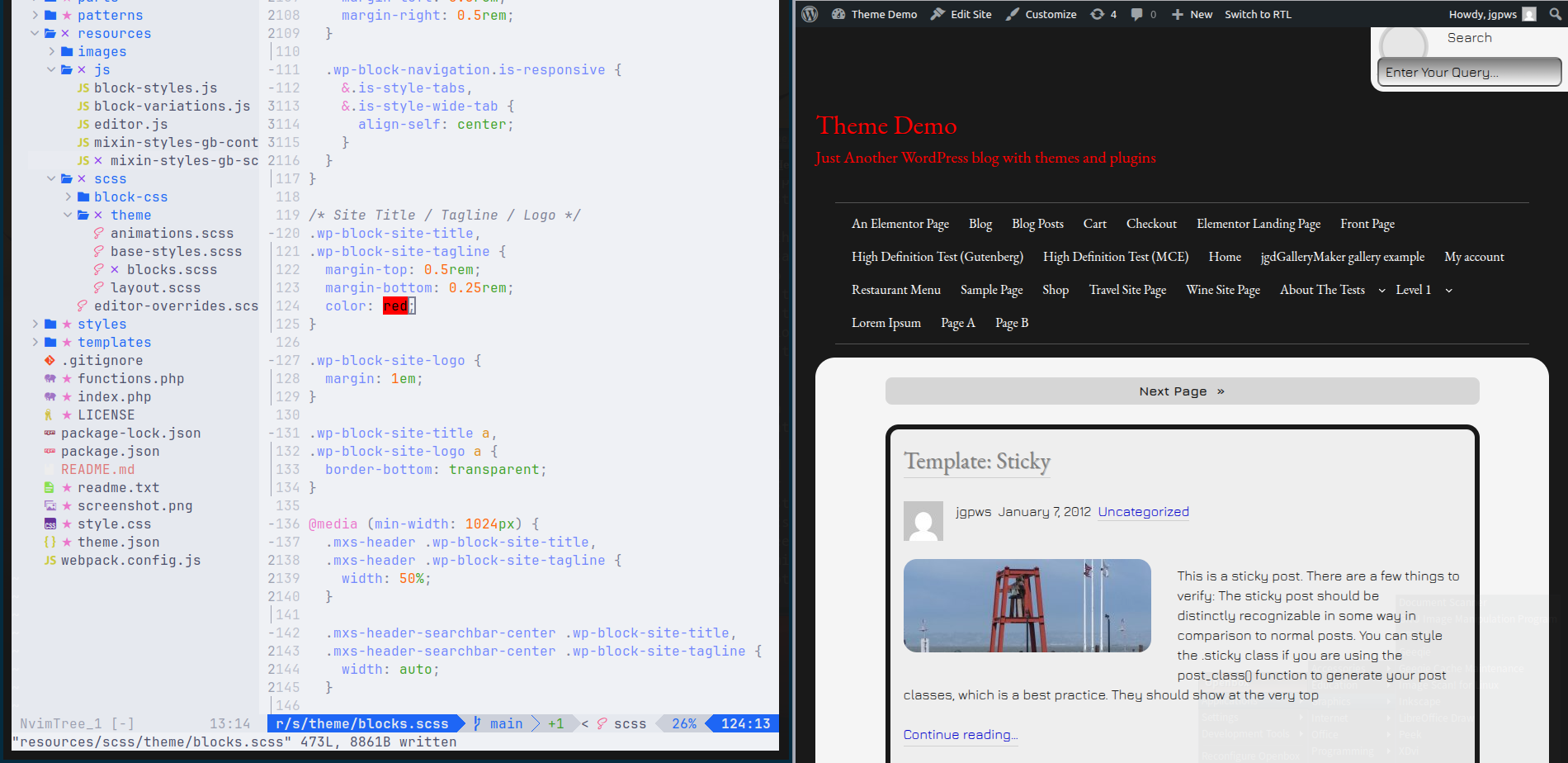Open the red tower post thumbnail
The image size is (1568, 763).
(1027, 605)
